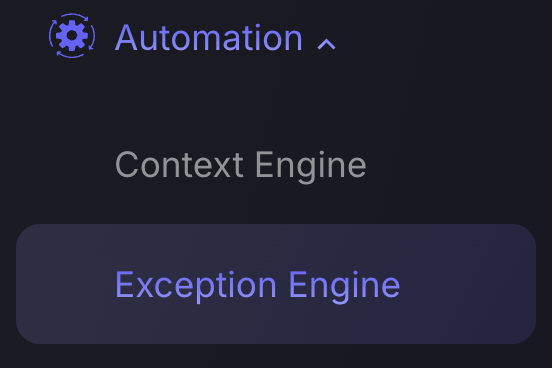552x368 pixels.
Task: Click the purple Exception Engine text
Action: pos(258,285)
